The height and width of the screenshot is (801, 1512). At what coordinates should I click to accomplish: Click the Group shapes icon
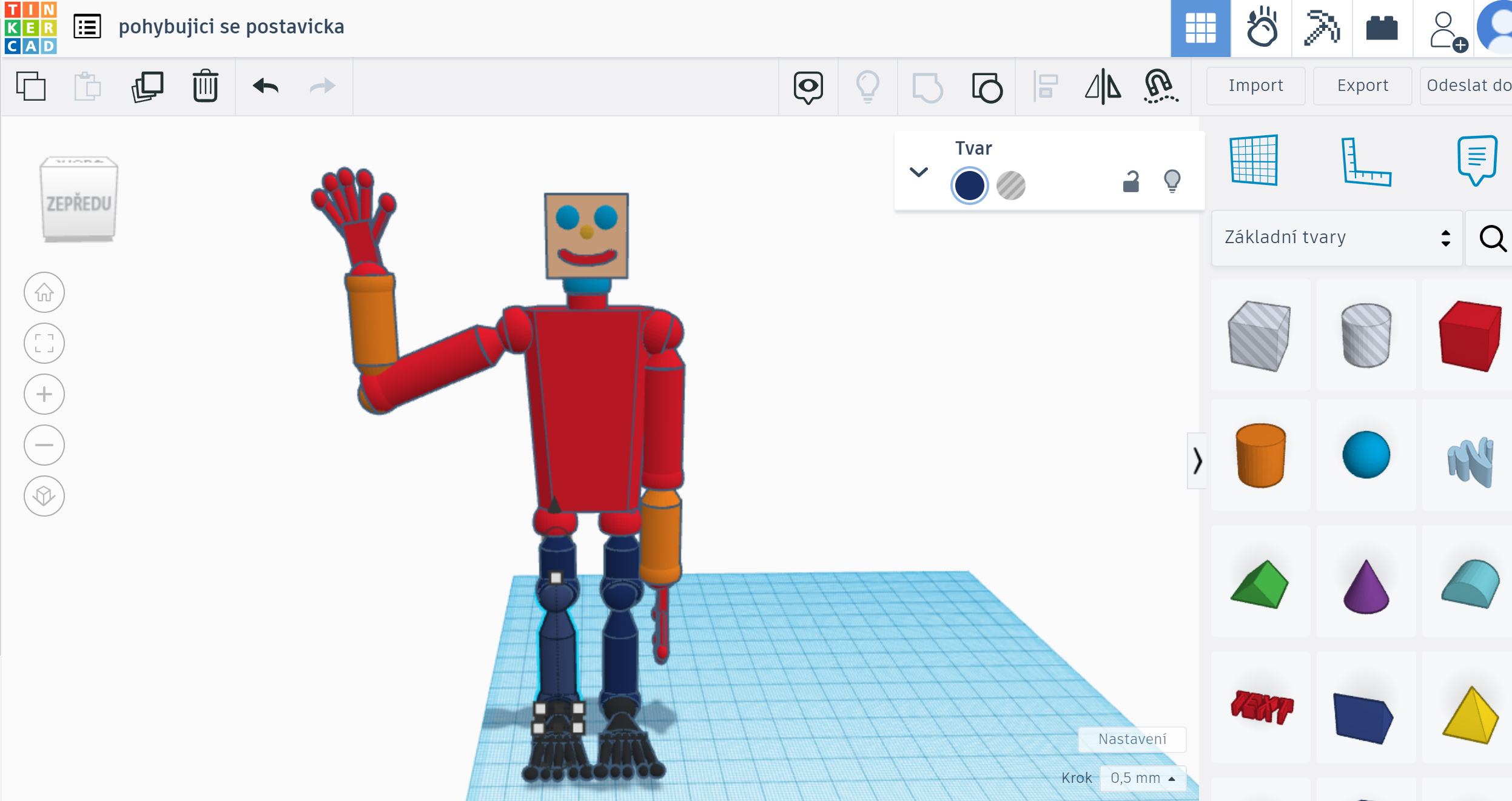click(927, 87)
